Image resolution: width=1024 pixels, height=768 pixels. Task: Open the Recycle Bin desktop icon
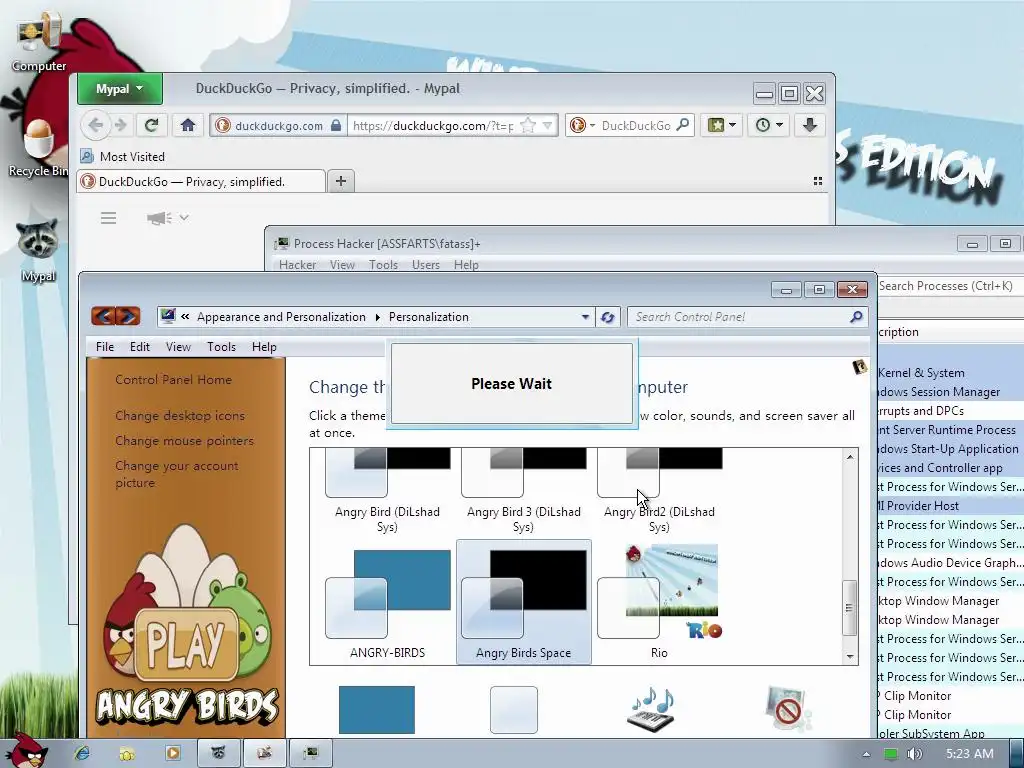pos(38,148)
